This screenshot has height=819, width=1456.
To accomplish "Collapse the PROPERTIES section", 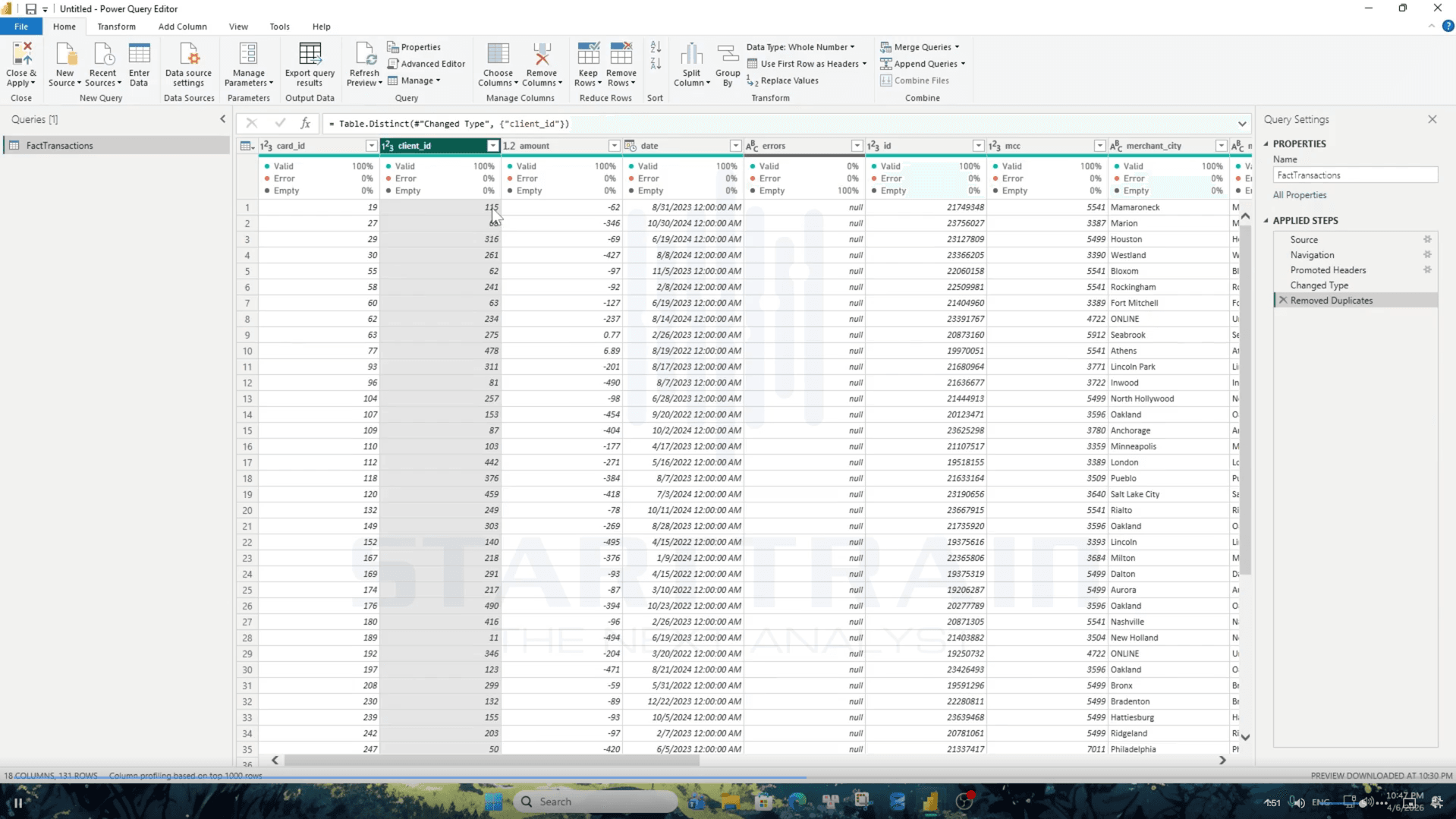I will 1266,143.
